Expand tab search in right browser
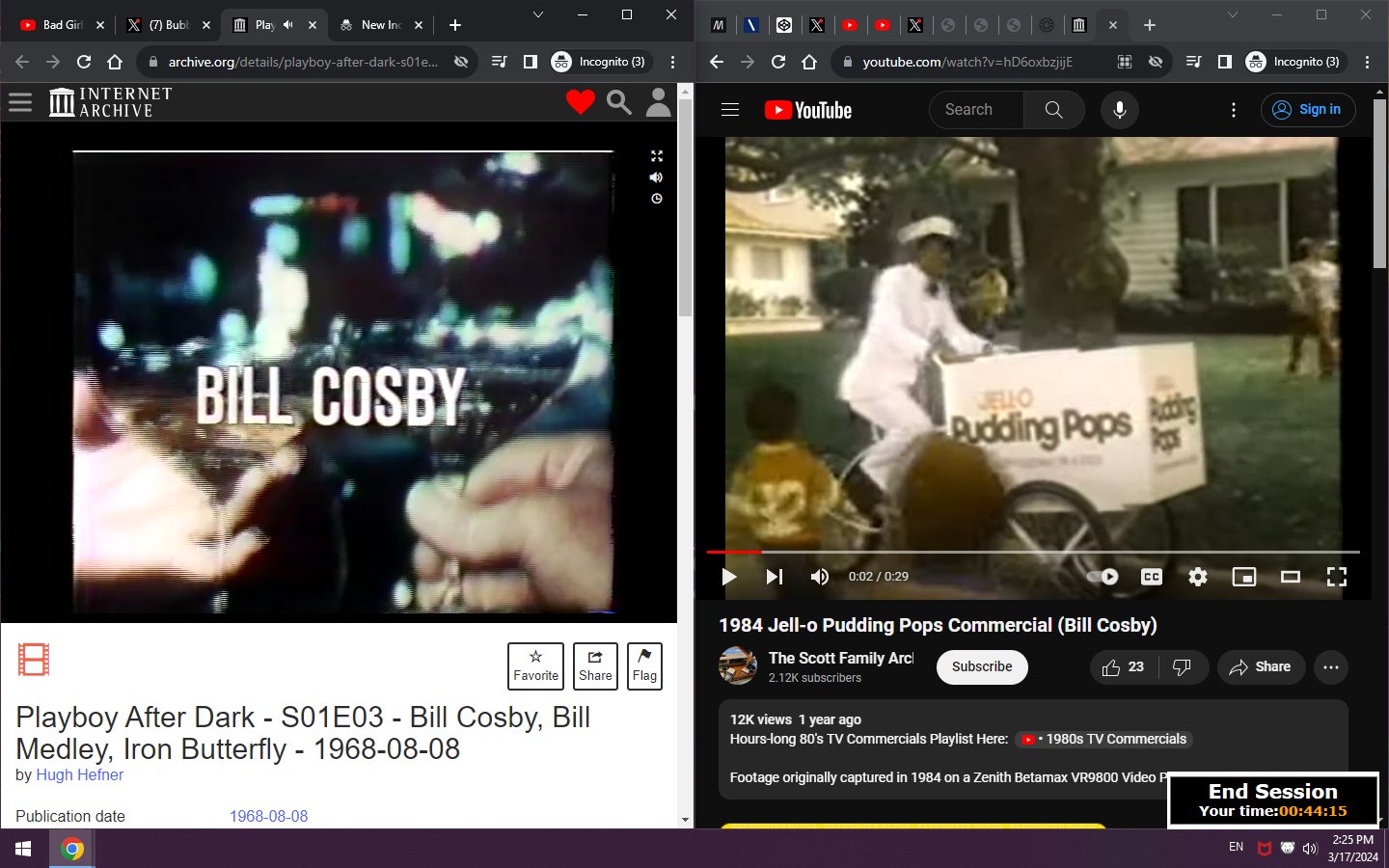 click(1232, 14)
